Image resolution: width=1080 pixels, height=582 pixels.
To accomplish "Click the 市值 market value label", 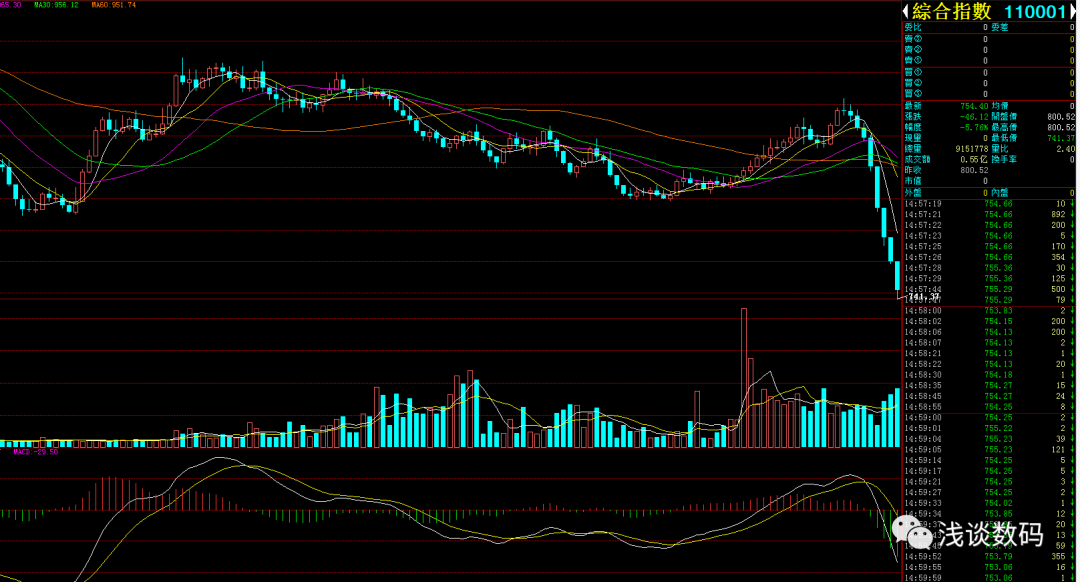I will pos(913,181).
